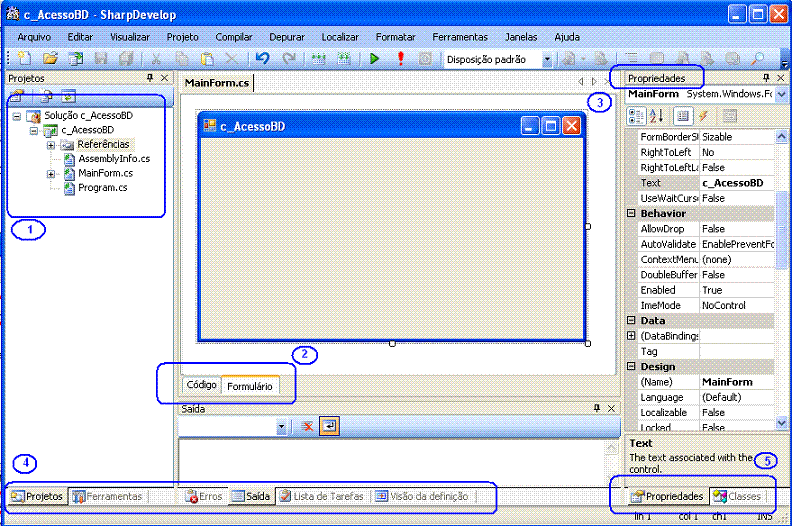The height and width of the screenshot is (526, 792).
Task: Clear the Saída output with red X icon
Action: point(306,426)
